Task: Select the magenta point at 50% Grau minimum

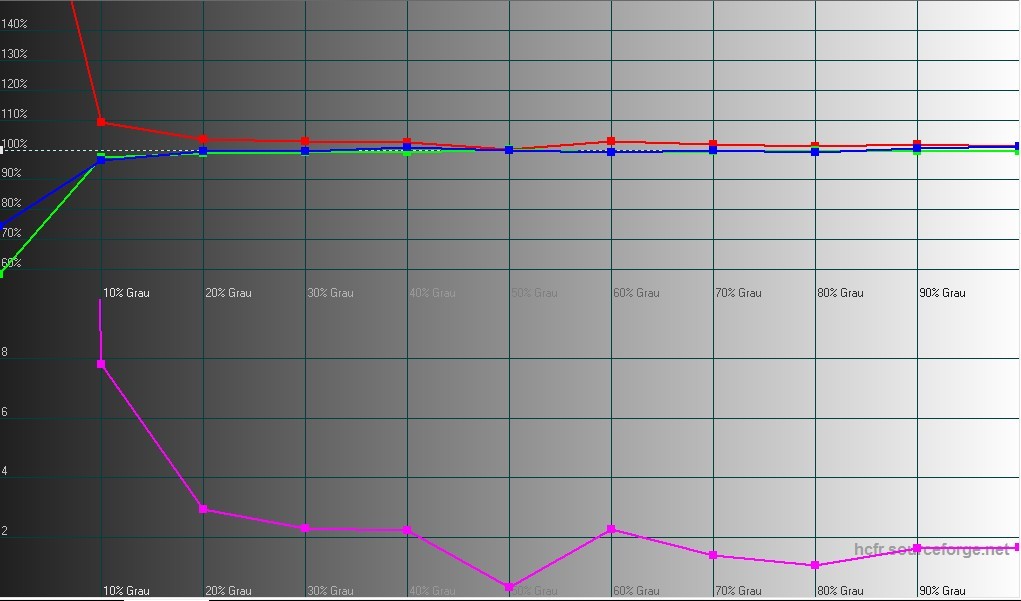Action: (509, 587)
